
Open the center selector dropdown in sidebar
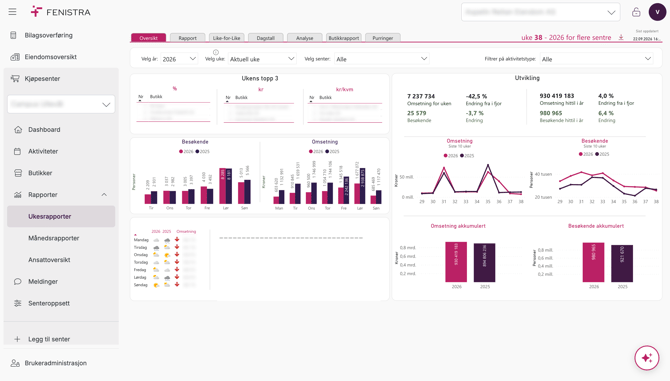61,104
